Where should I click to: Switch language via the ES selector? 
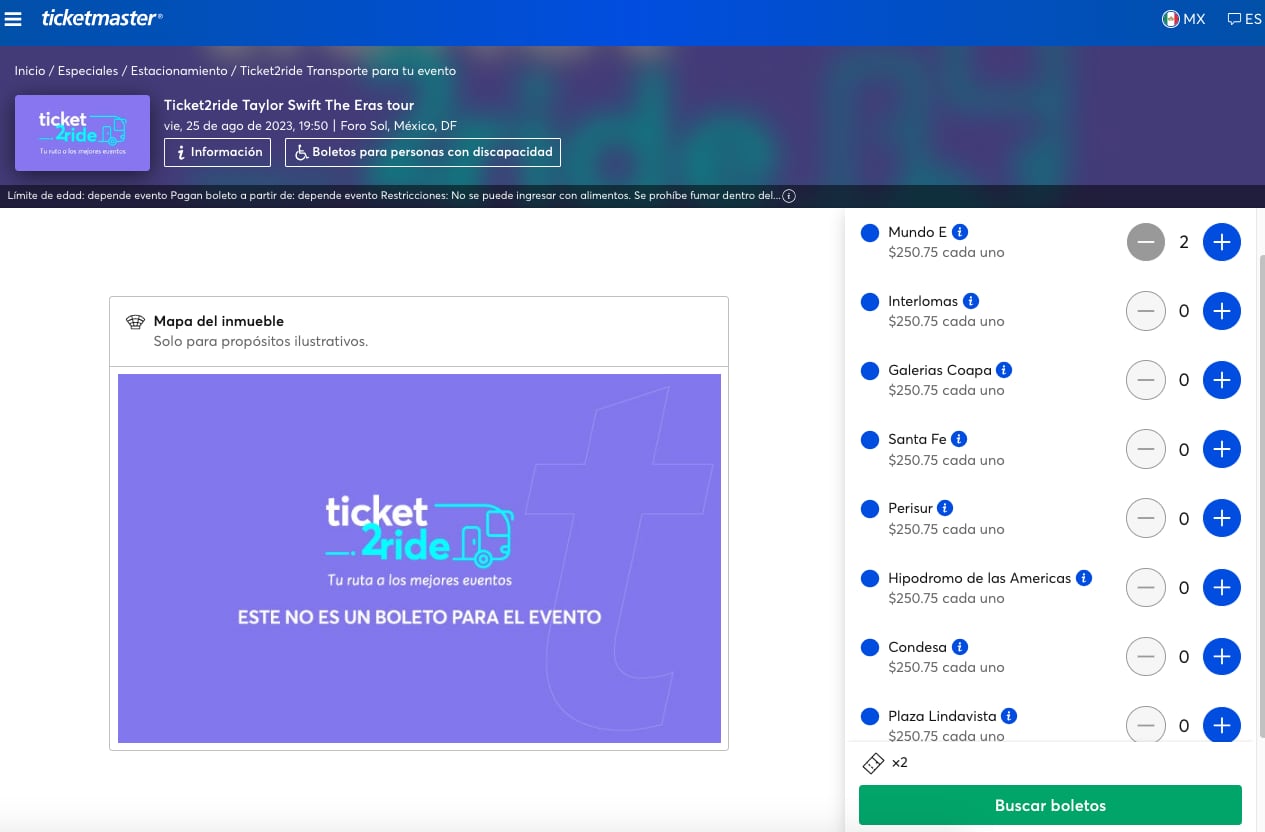[1244, 19]
